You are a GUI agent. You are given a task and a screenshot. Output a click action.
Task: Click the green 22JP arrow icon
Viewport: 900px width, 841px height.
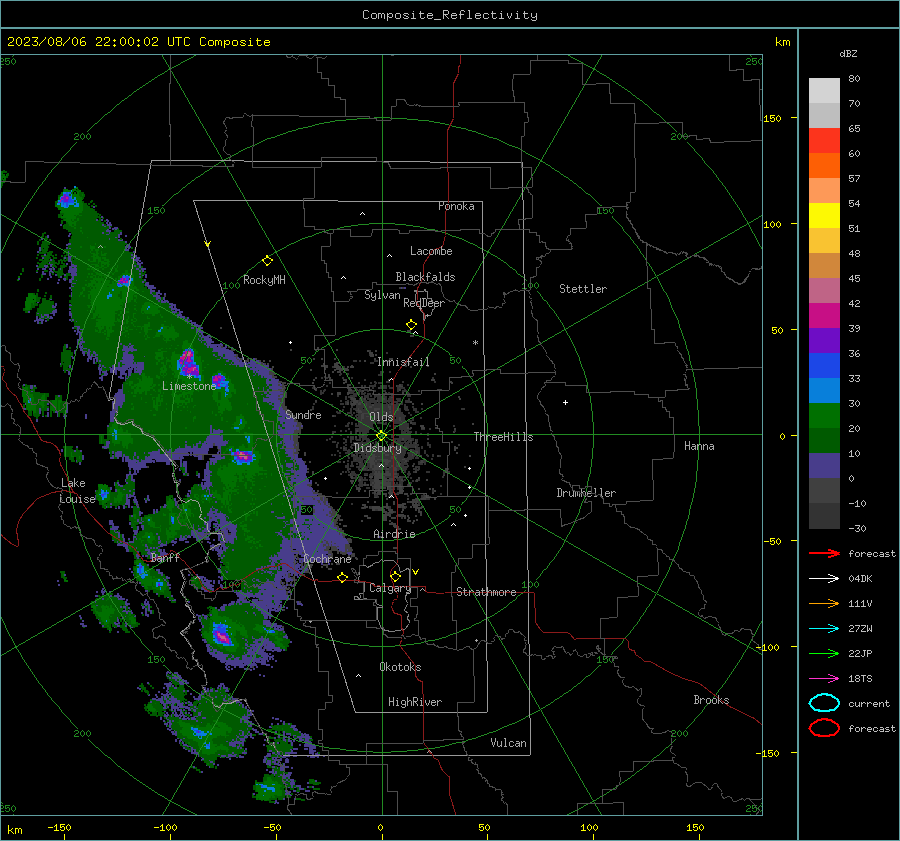[x=824, y=653]
